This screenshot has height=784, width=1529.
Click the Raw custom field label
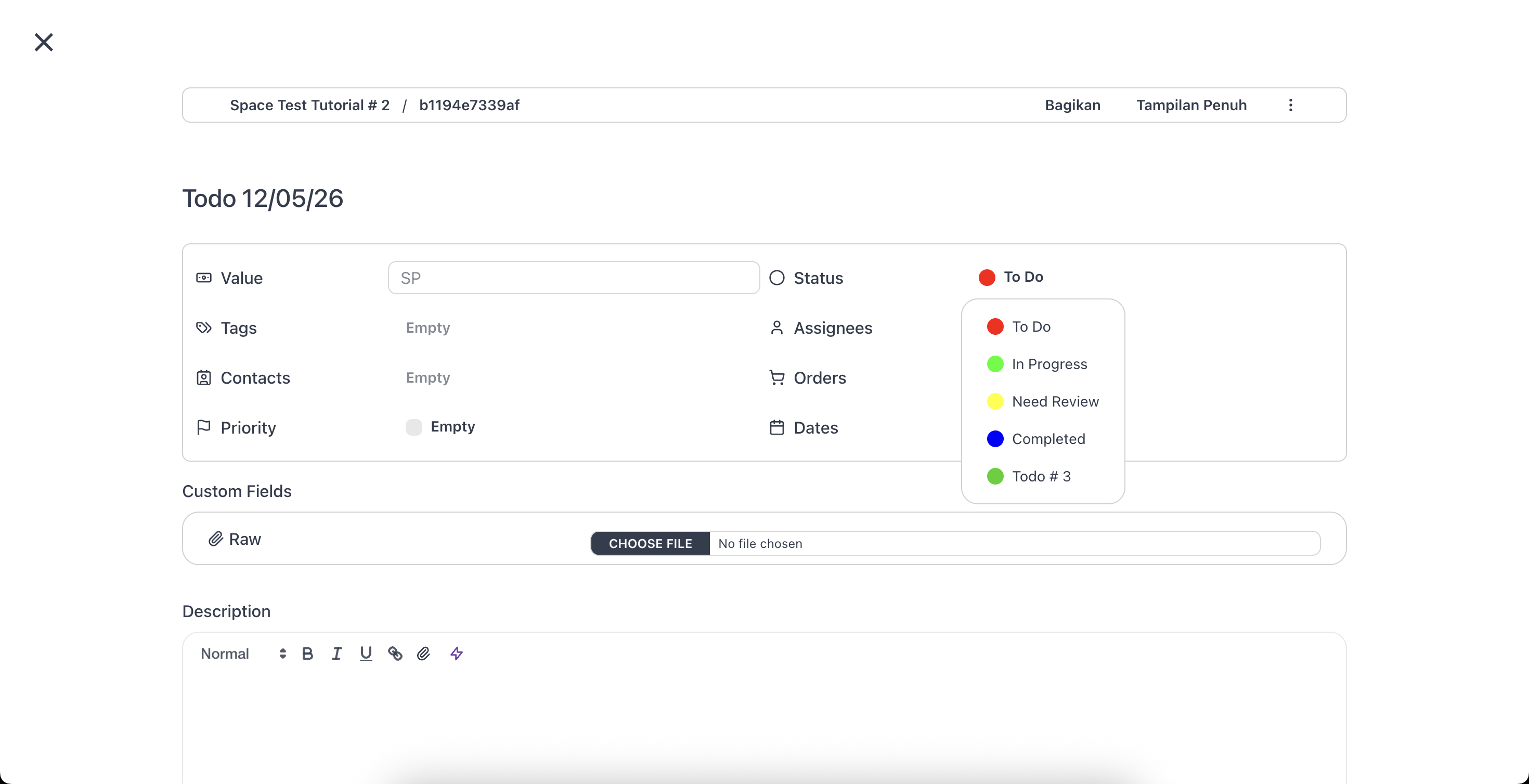[x=244, y=539]
